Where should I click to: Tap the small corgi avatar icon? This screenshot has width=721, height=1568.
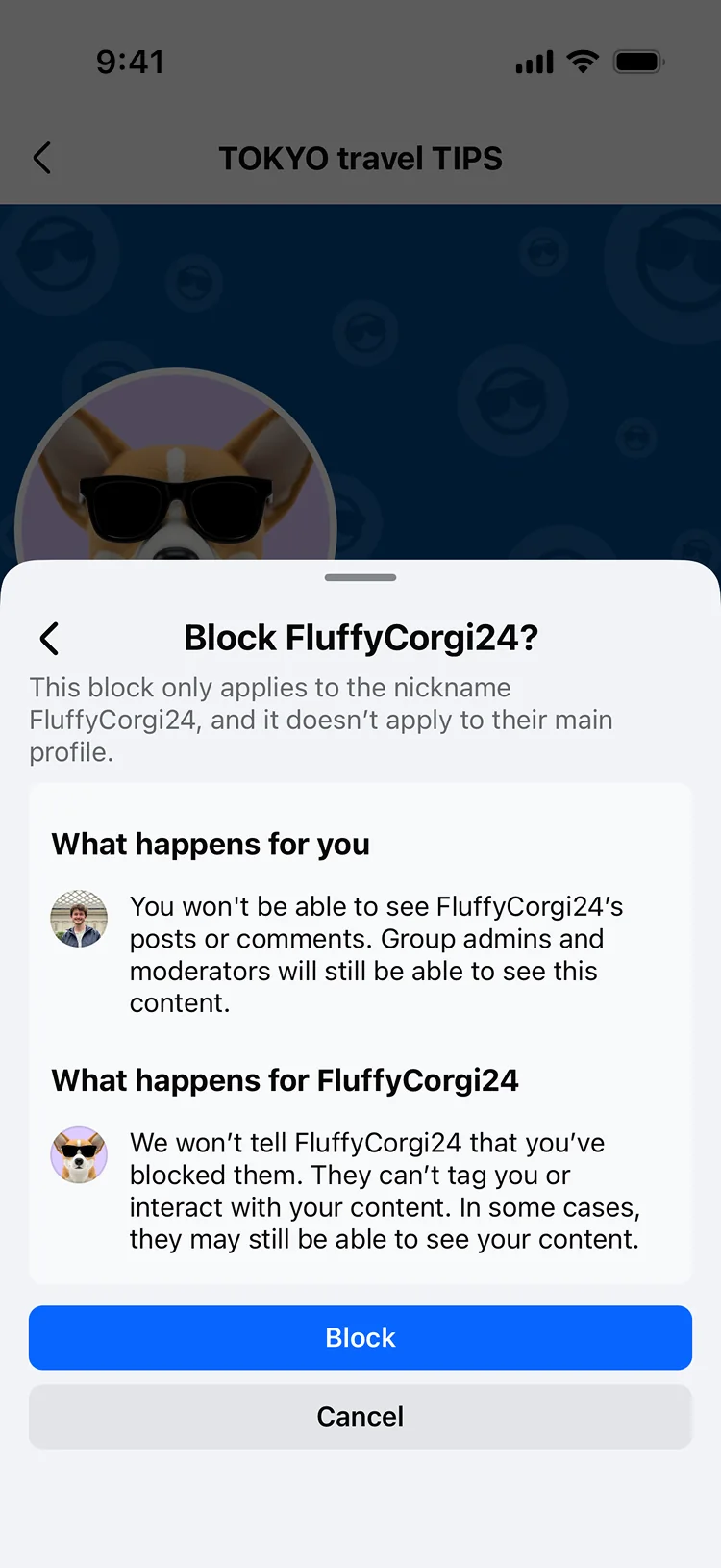(x=79, y=1154)
